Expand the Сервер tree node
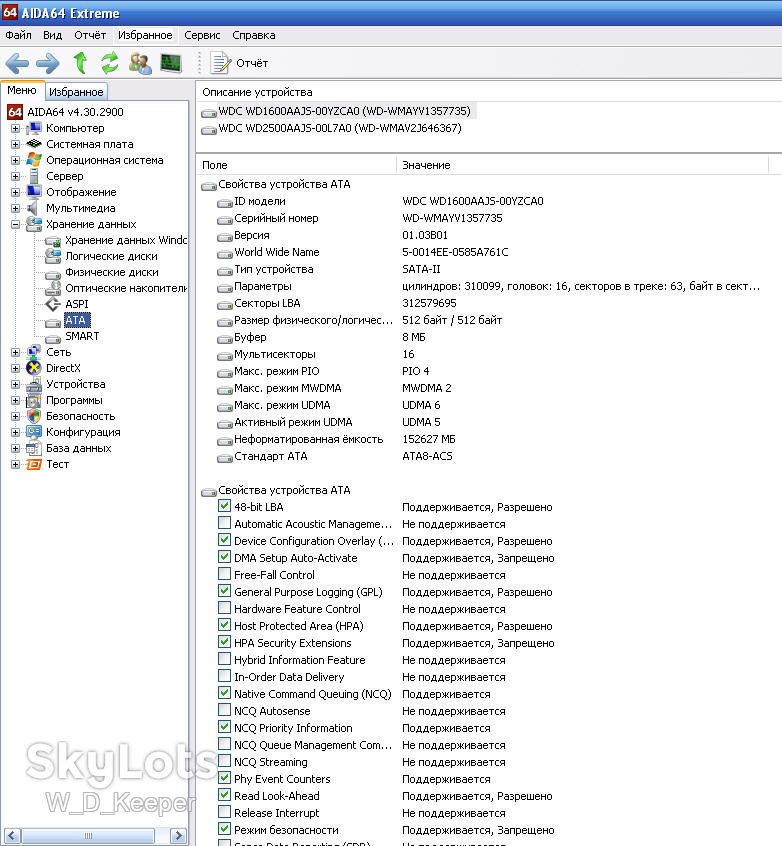The image size is (782, 846). (x=15, y=176)
